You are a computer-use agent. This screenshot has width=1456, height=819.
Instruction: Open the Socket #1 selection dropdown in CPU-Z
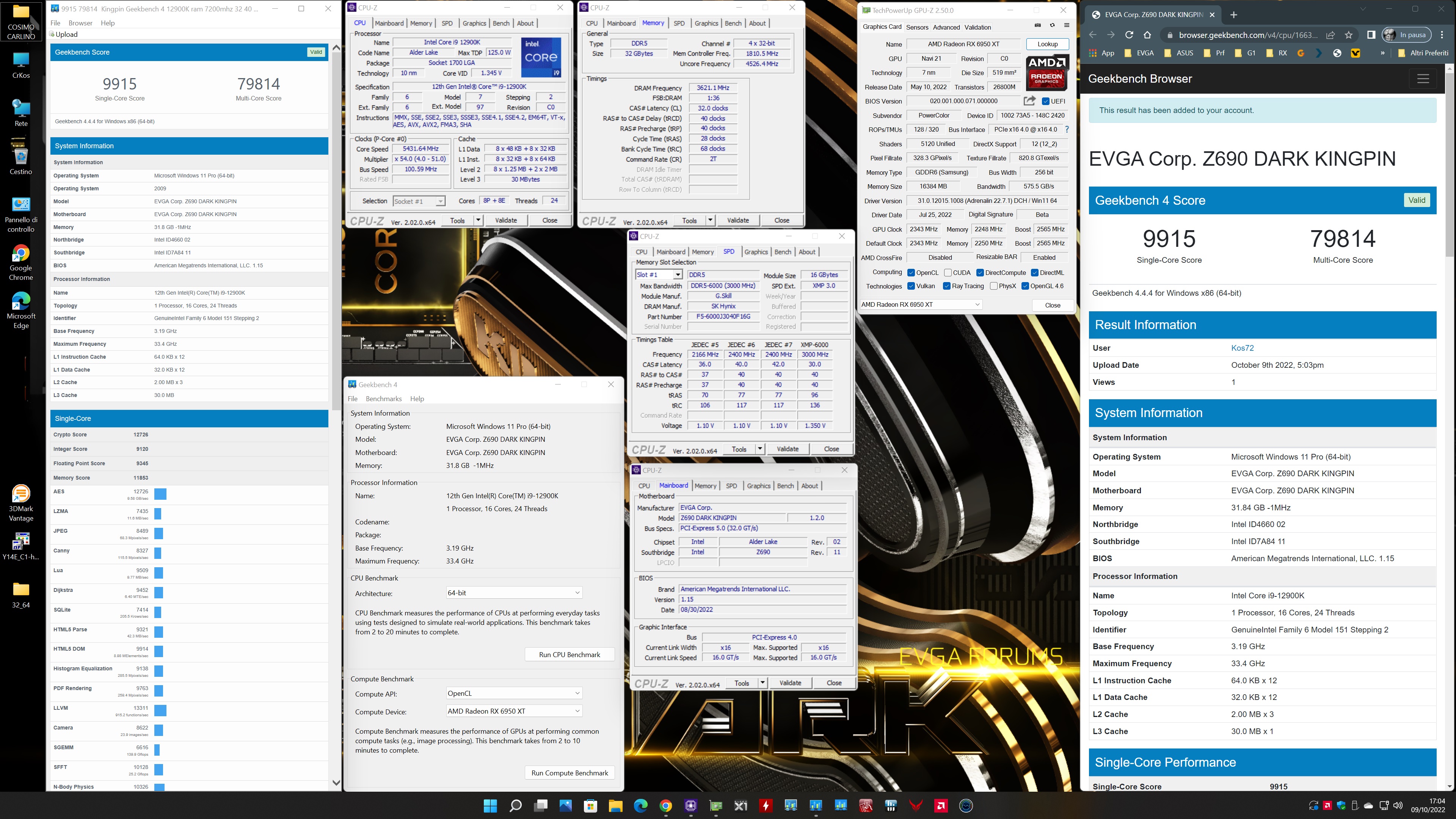[419, 201]
